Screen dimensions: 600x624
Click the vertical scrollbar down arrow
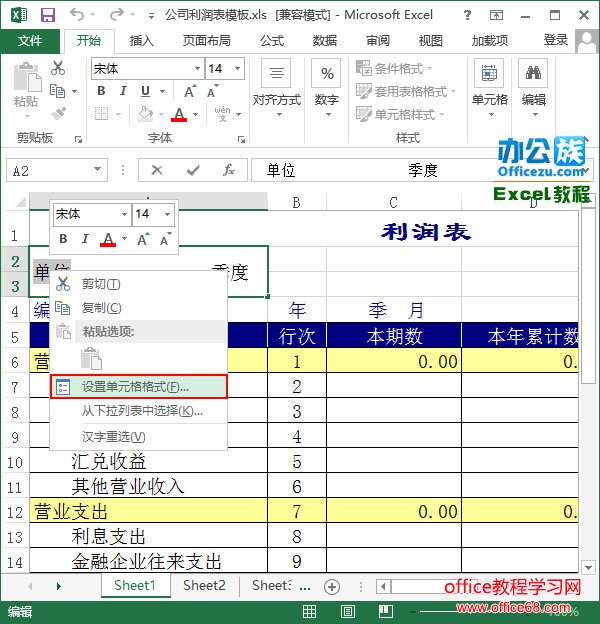click(588, 567)
